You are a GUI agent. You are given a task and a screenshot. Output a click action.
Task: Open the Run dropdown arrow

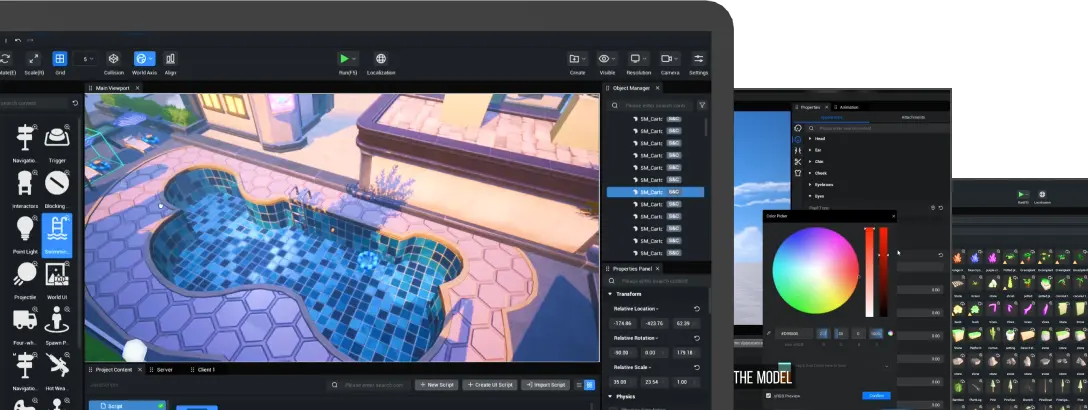pos(355,59)
